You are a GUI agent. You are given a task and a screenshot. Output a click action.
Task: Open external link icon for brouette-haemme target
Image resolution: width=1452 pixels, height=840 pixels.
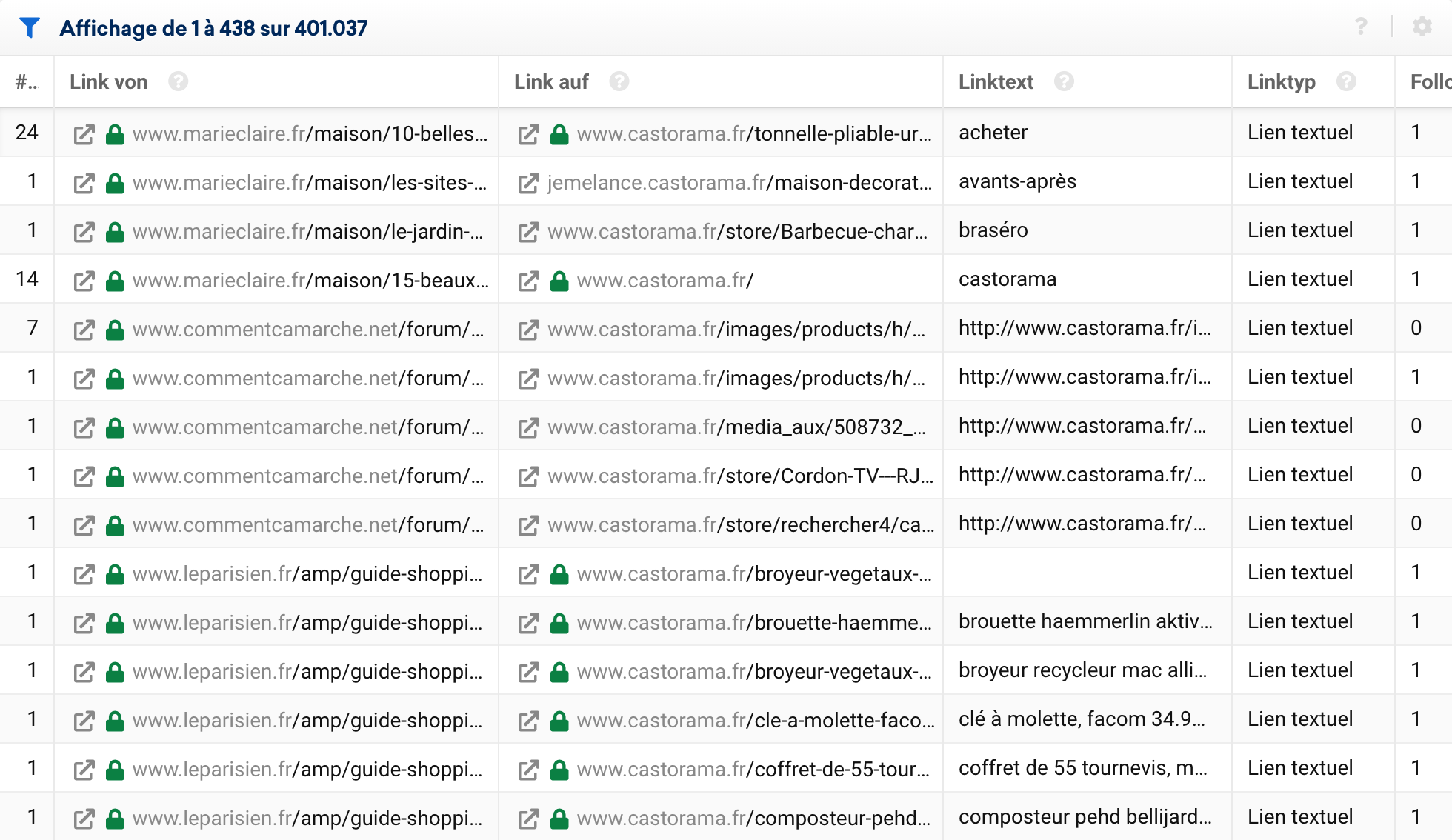click(x=528, y=623)
